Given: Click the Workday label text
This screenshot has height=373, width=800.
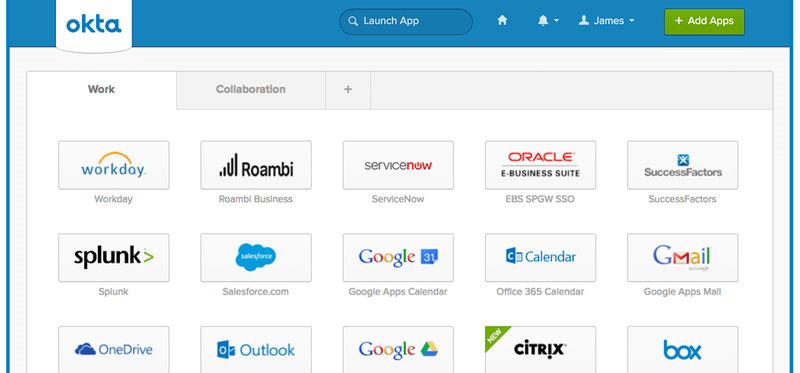Looking at the screenshot, I should click(113, 199).
